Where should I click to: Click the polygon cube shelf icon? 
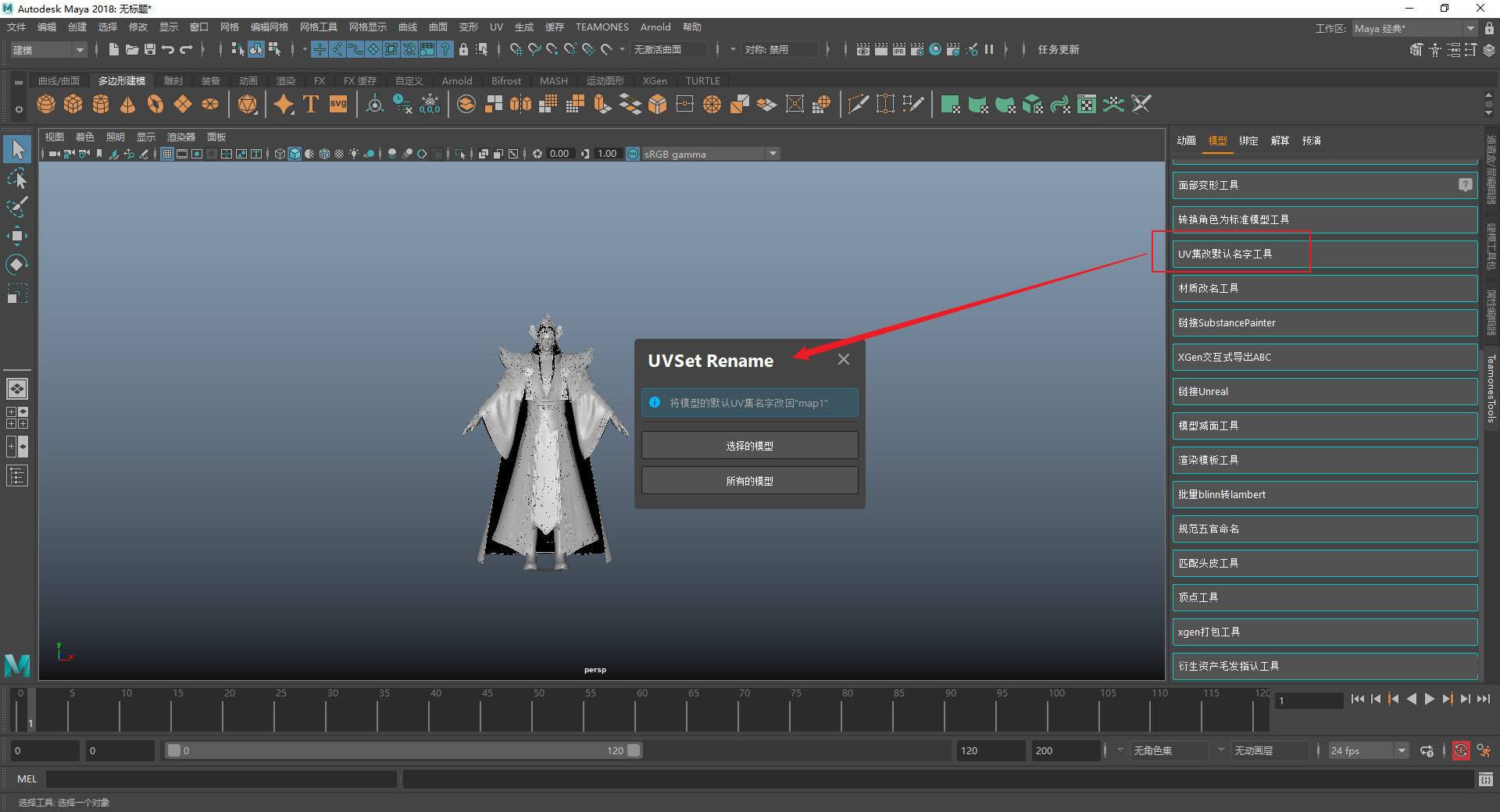73,105
